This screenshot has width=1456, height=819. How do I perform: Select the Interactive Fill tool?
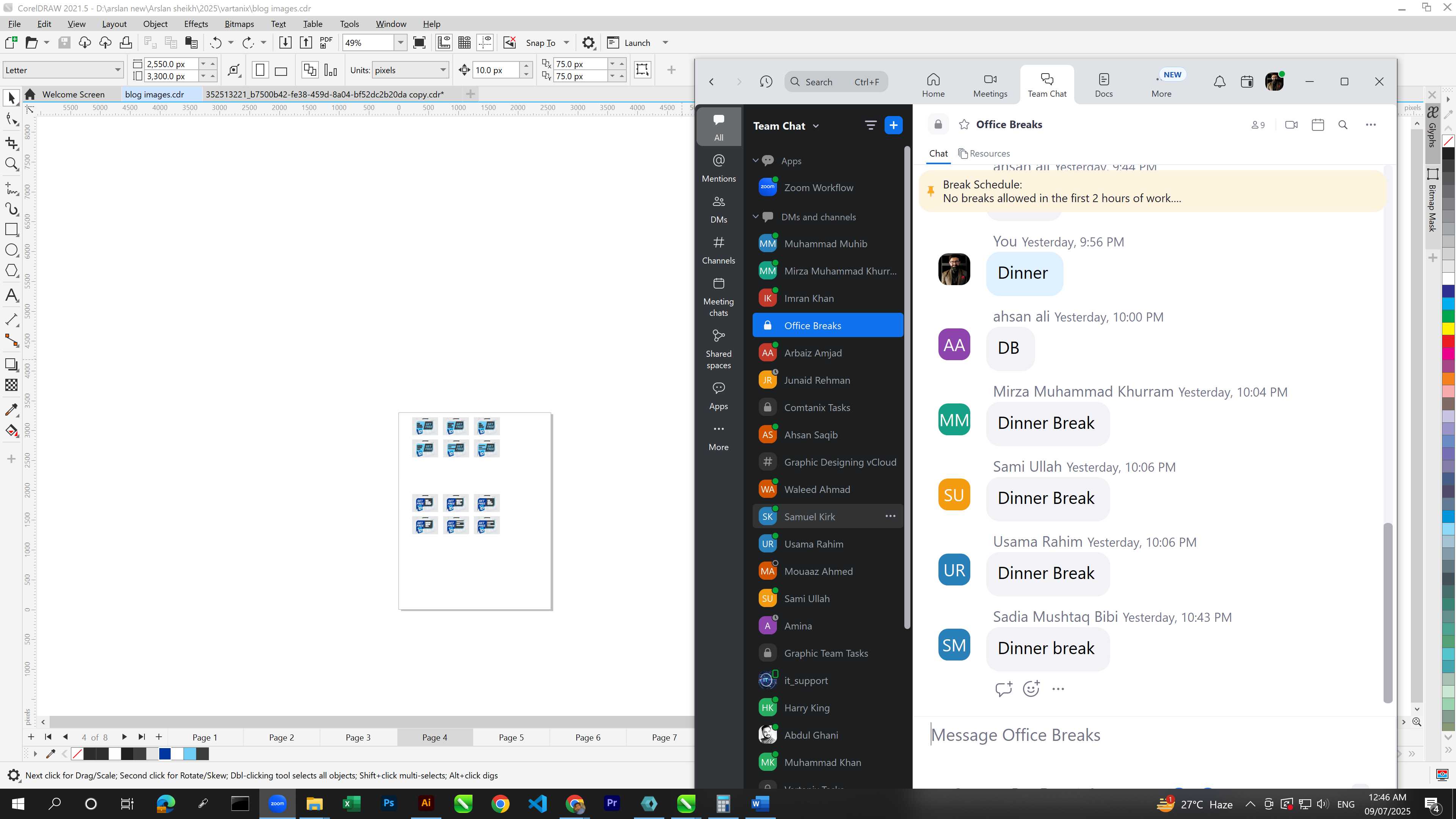click(11, 431)
